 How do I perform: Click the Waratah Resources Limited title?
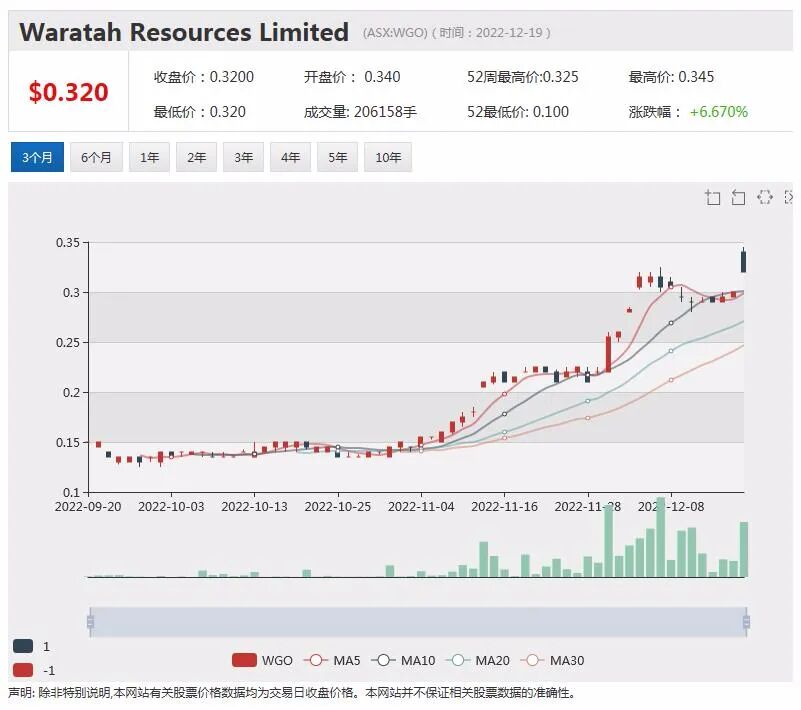184,32
